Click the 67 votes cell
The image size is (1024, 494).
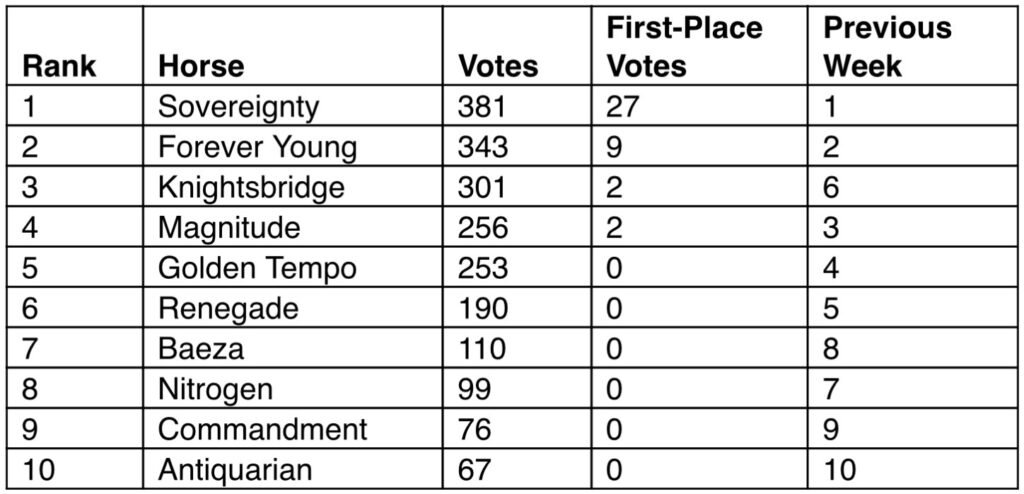(517, 469)
